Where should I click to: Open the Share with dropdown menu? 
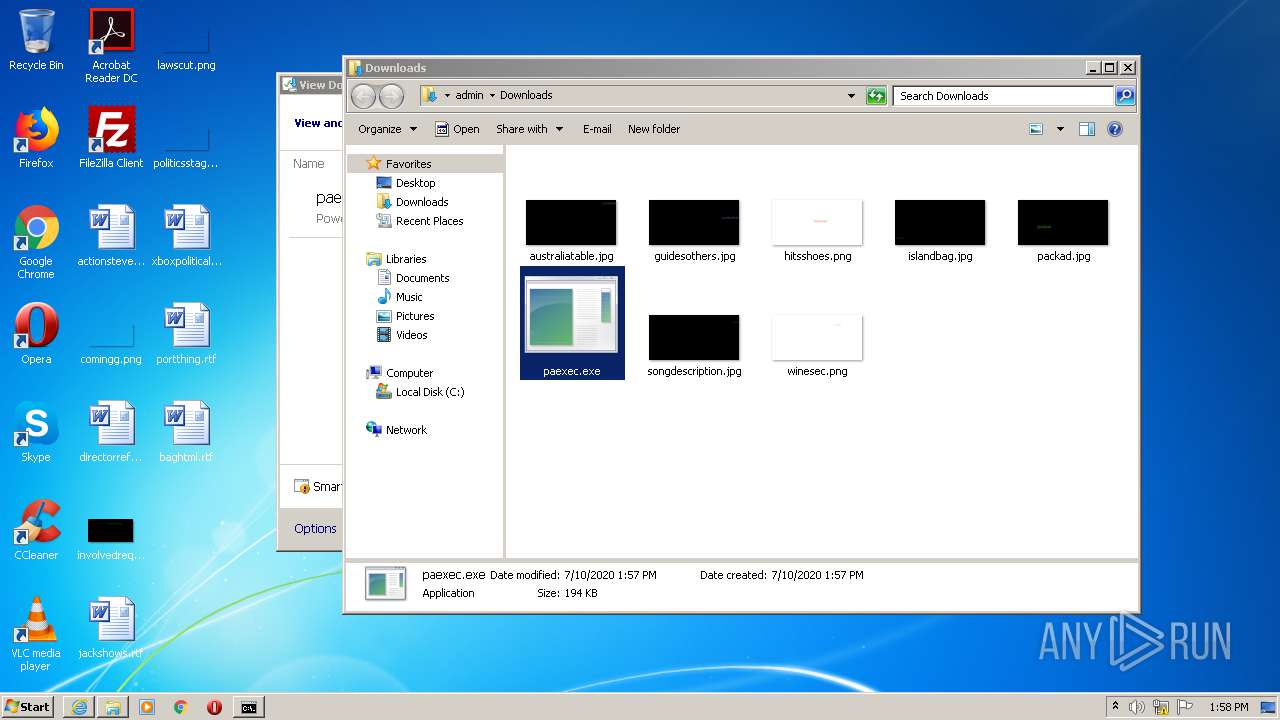(x=530, y=129)
